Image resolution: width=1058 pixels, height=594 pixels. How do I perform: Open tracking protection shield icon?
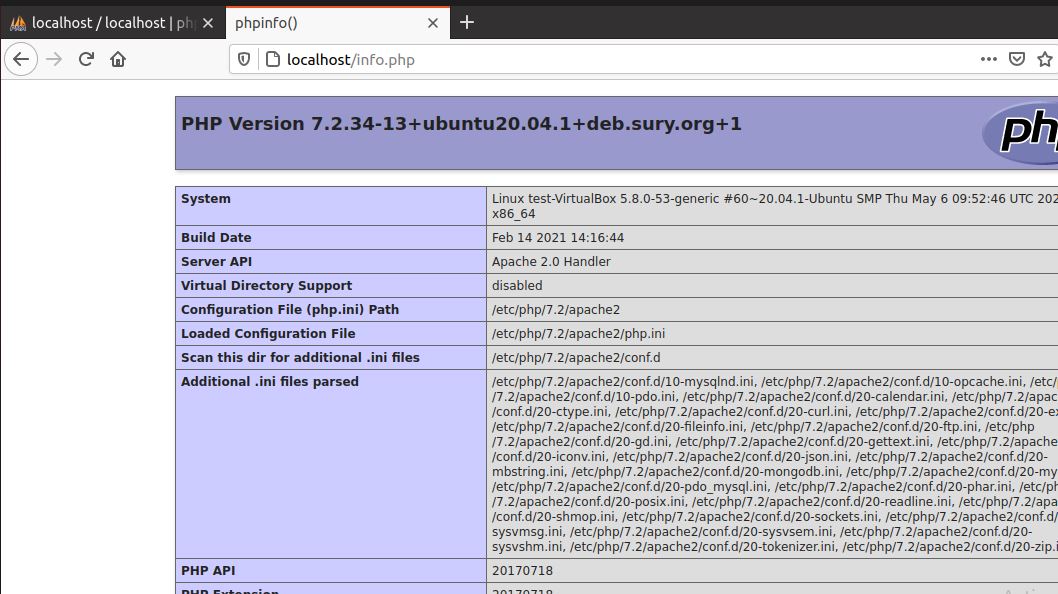tap(244, 59)
